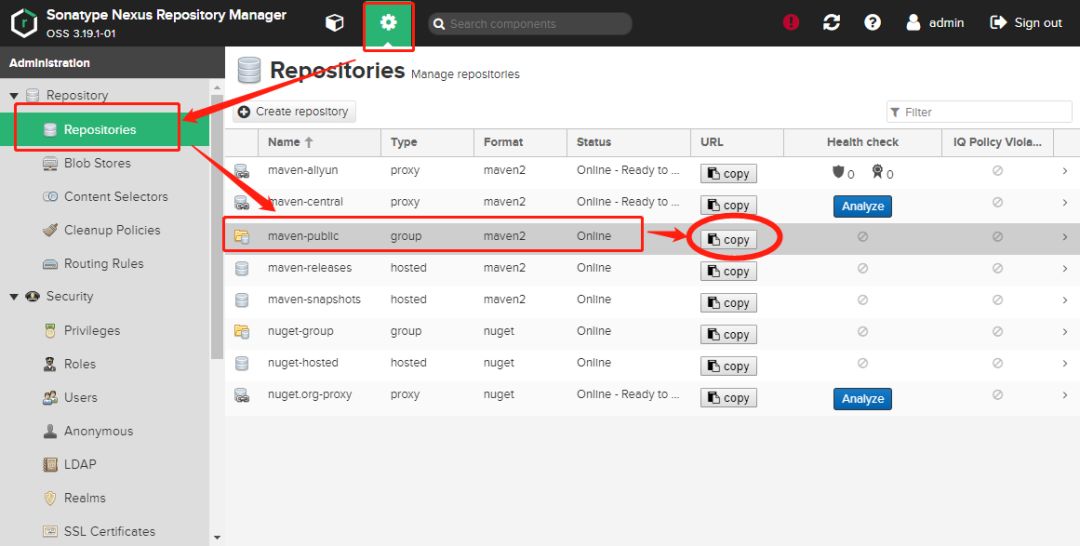Screen dimensions: 1080x546
Task: Open LDAP settings
Action: pyautogui.click(x=79, y=464)
